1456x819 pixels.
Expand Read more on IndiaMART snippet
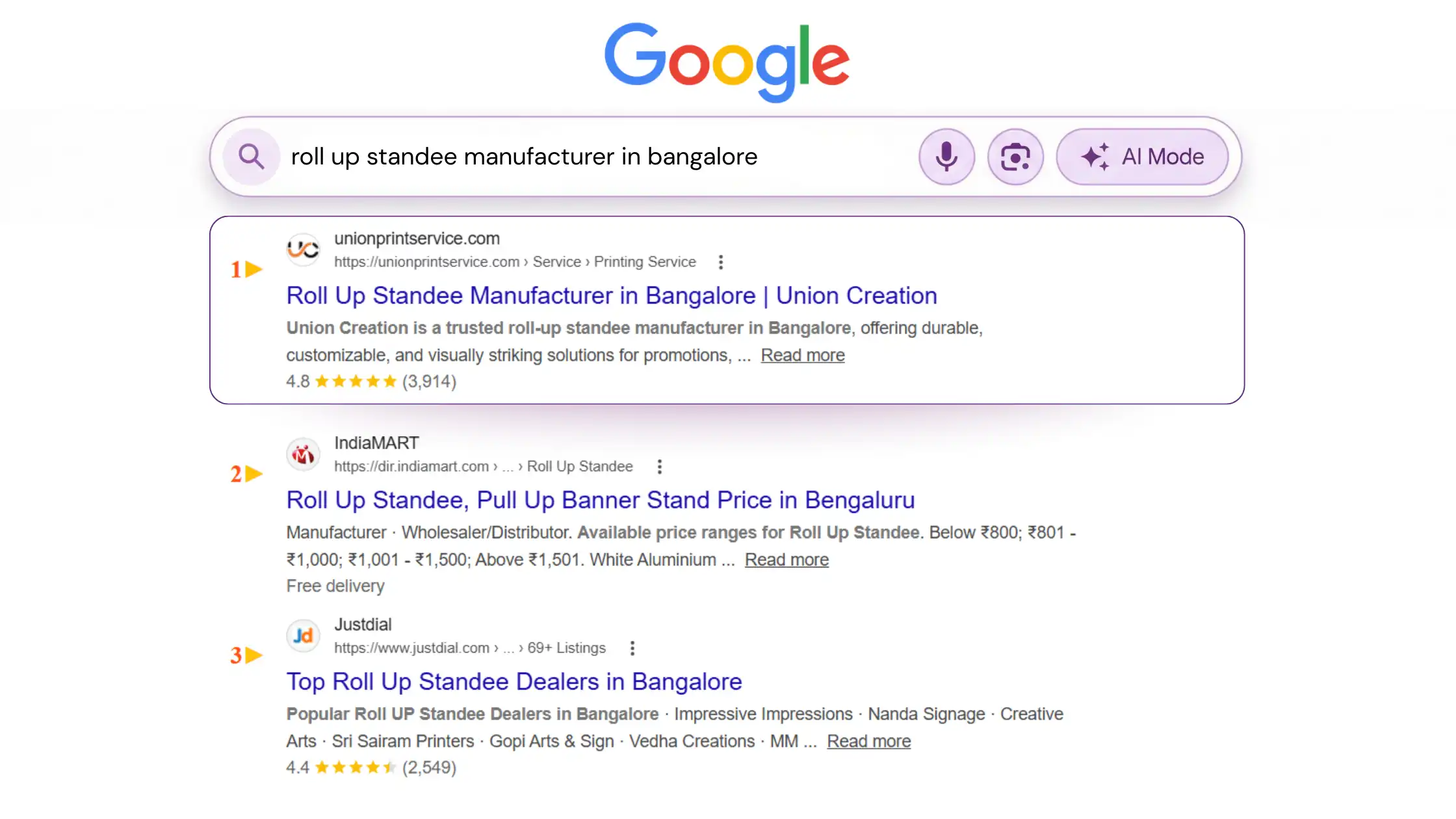[x=786, y=560]
